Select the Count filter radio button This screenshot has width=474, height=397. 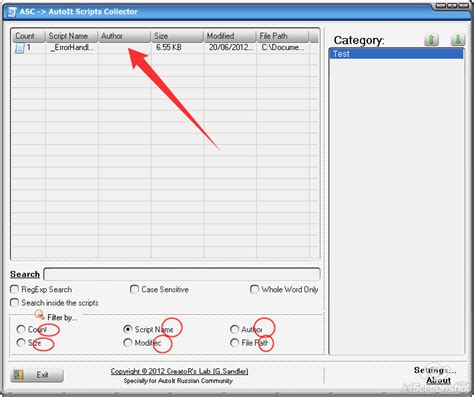21,329
